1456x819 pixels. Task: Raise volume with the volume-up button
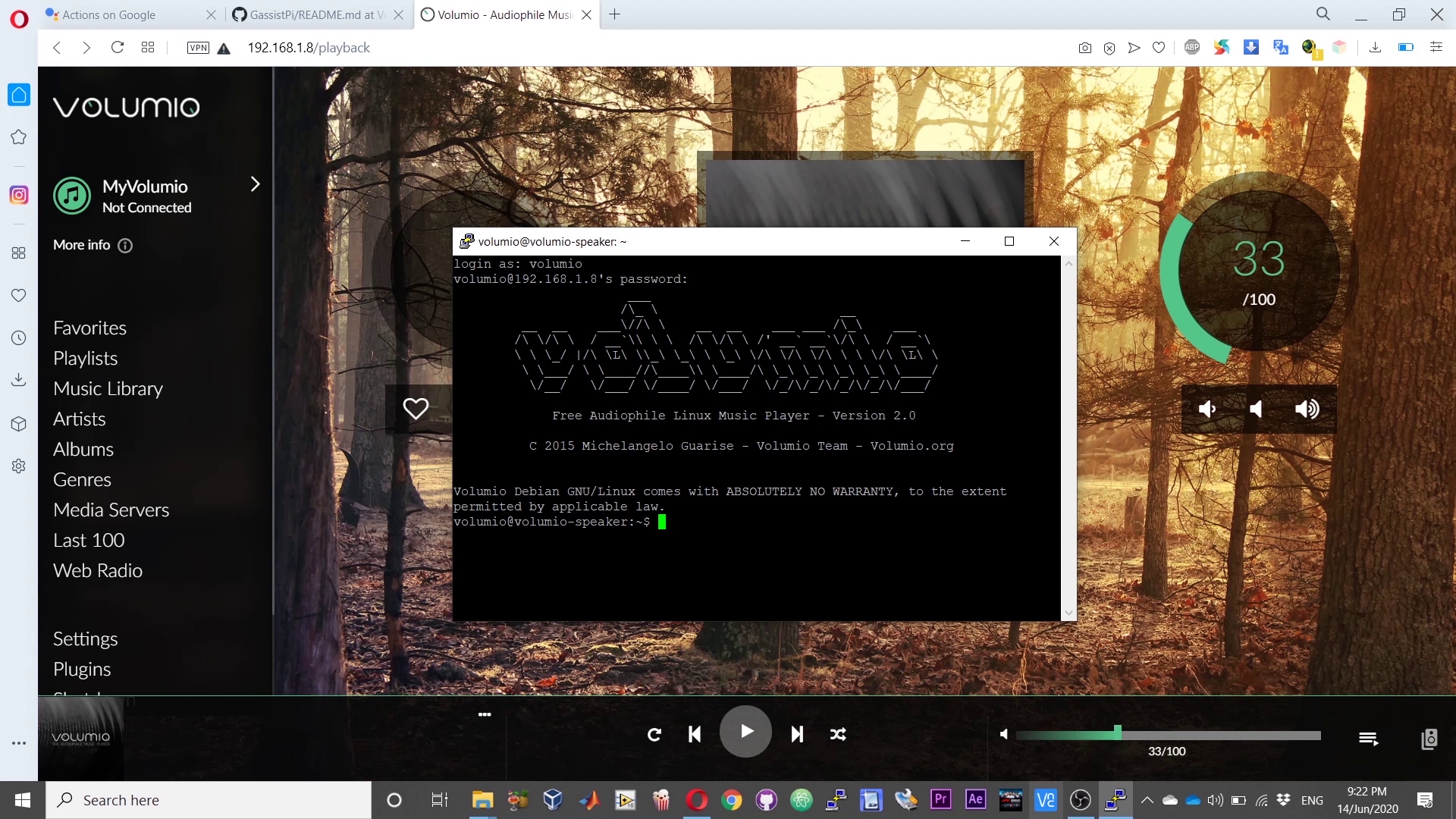coord(1307,409)
